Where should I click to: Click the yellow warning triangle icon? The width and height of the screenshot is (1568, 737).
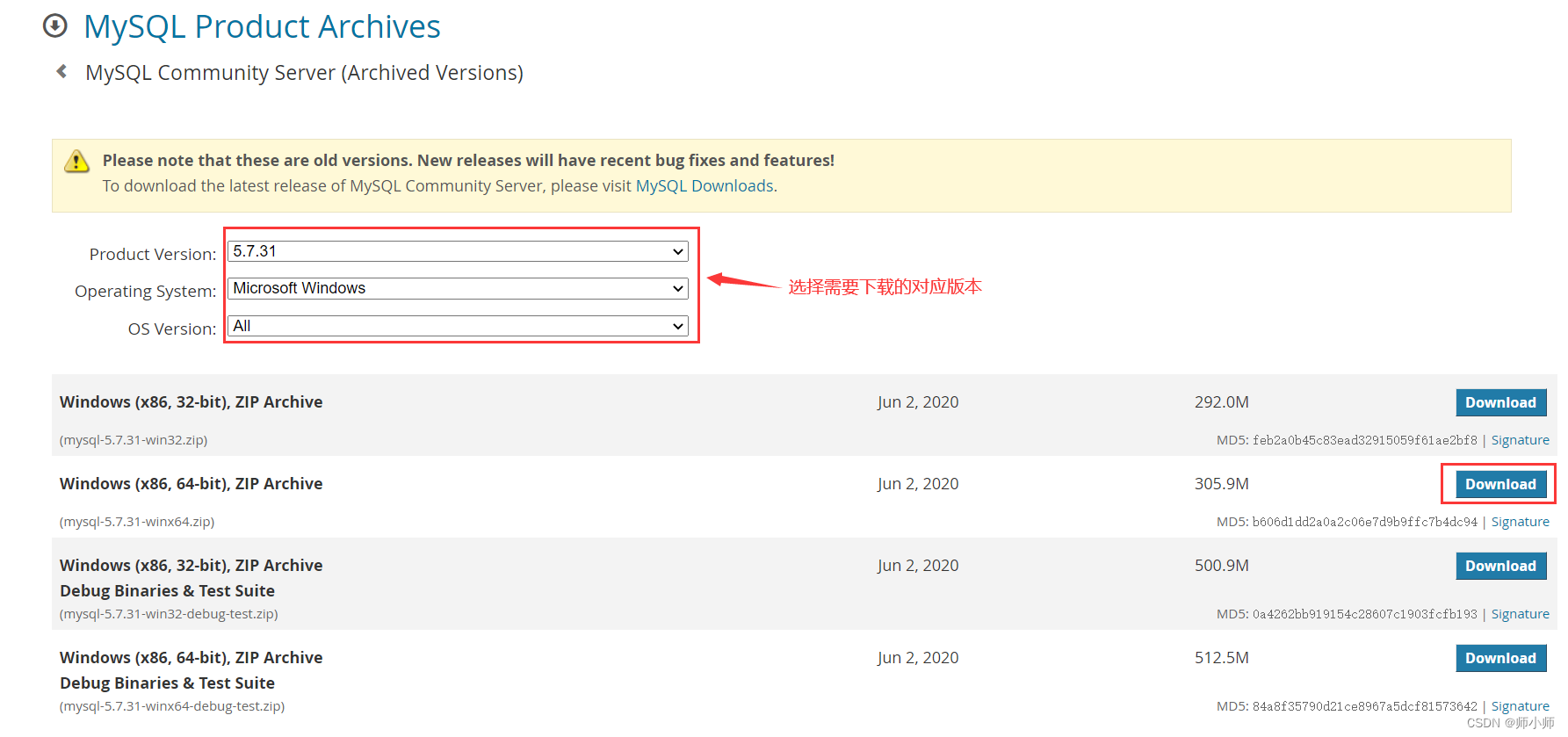click(x=76, y=161)
